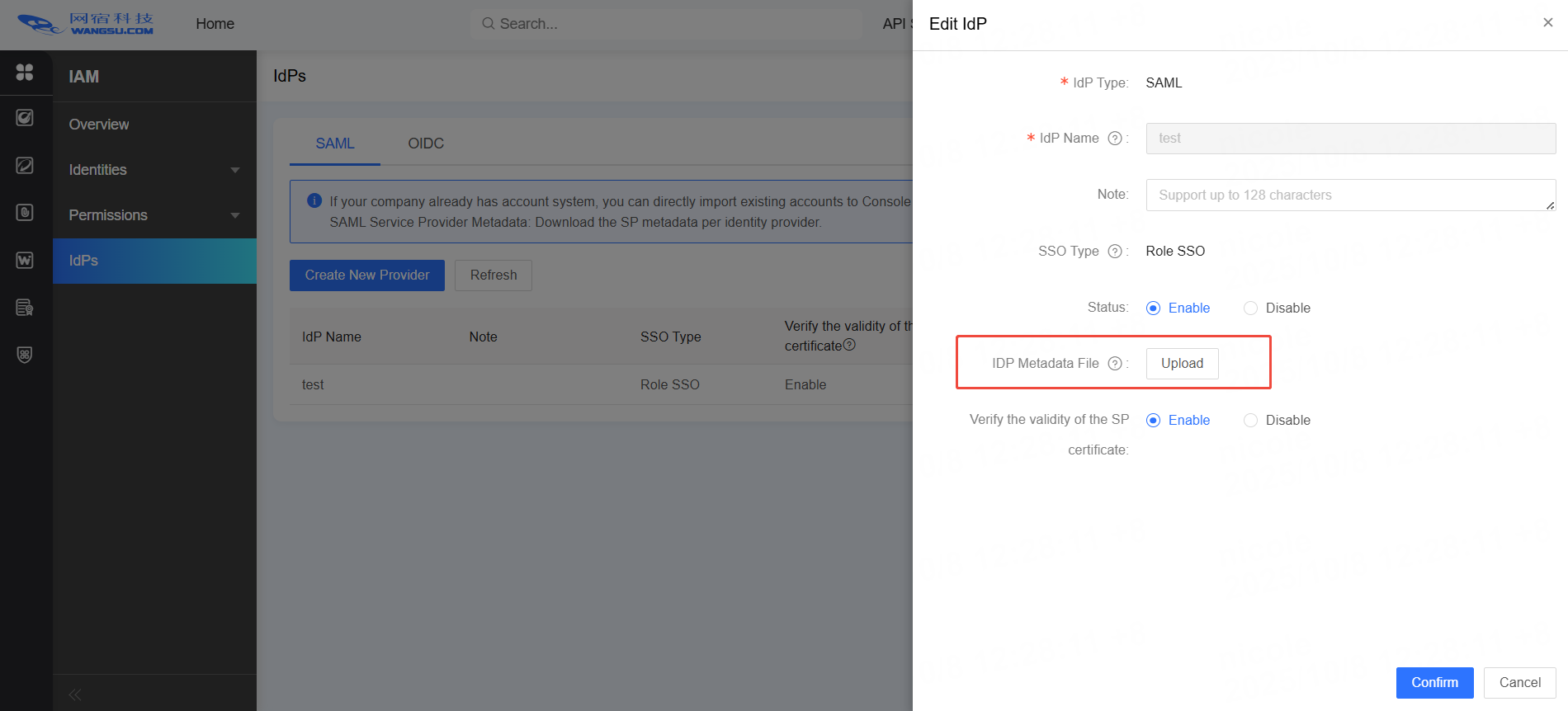Image resolution: width=1568 pixels, height=711 pixels.
Task: Close the Edit IdP panel
Action: click(1548, 23)
